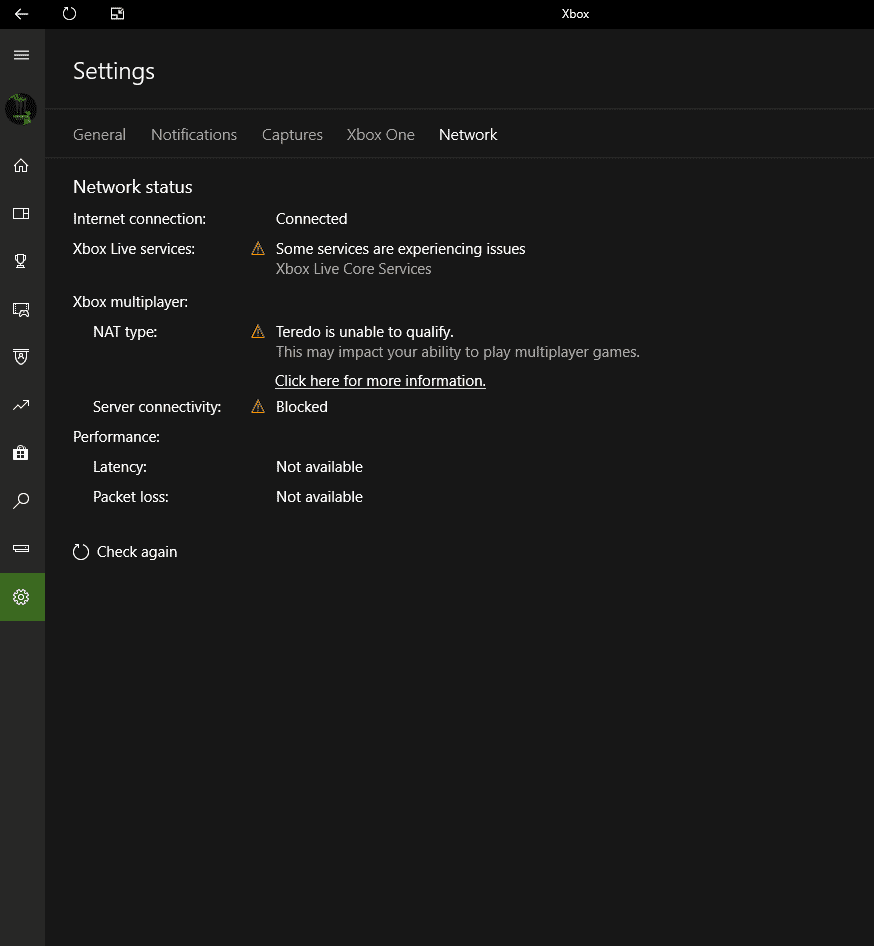Open Trending from the sidebar
The height and width of the screenshot is (946, 874).
point(21,405)
